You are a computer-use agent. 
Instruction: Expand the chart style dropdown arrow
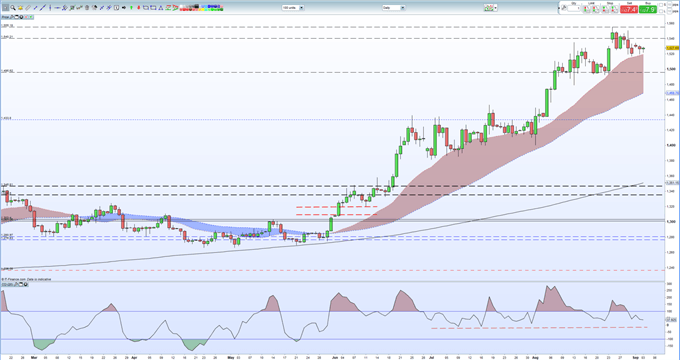tap(496, 8)
